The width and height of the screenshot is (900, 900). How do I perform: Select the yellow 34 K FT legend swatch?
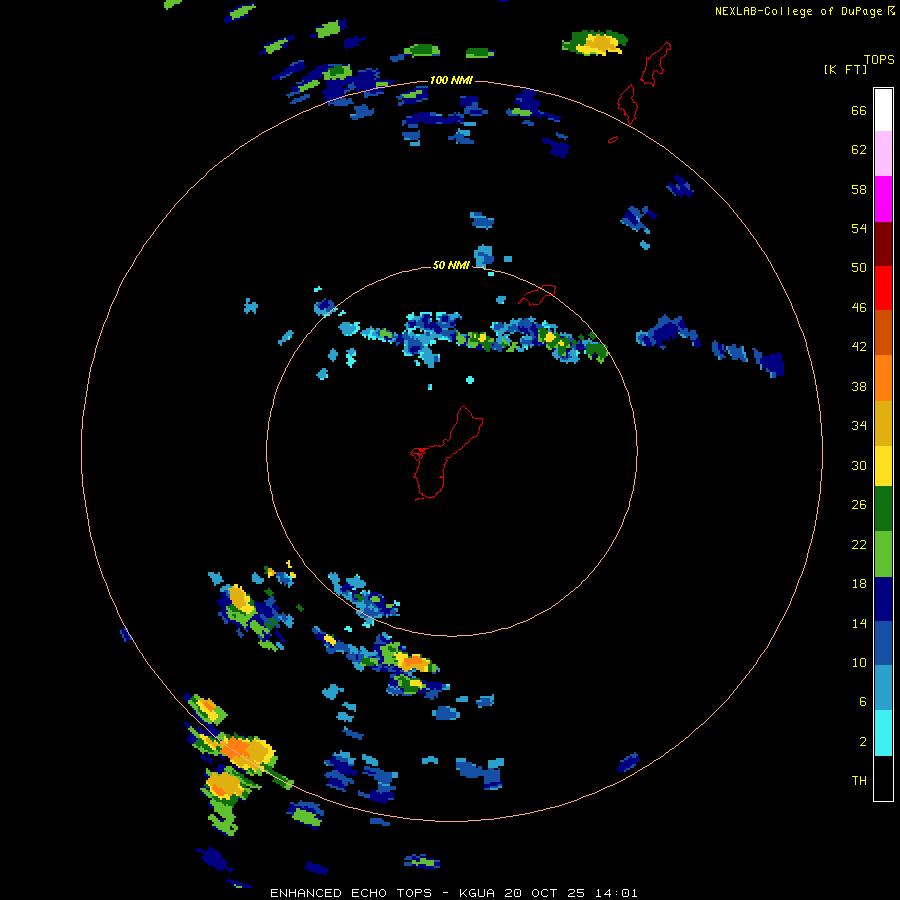tap(883, 466)
